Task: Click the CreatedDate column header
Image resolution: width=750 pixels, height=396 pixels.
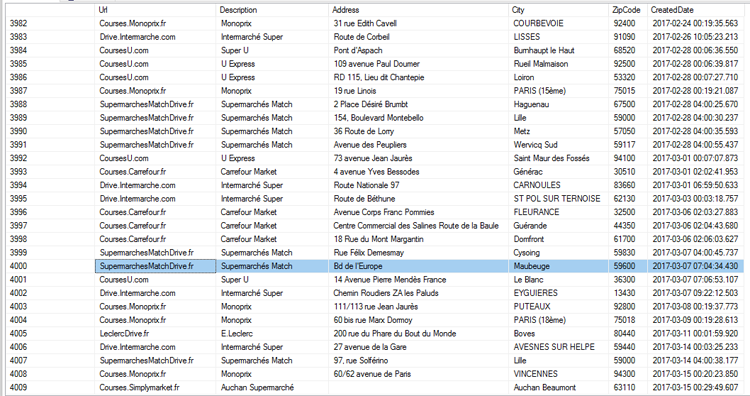Action: point(696,10)
